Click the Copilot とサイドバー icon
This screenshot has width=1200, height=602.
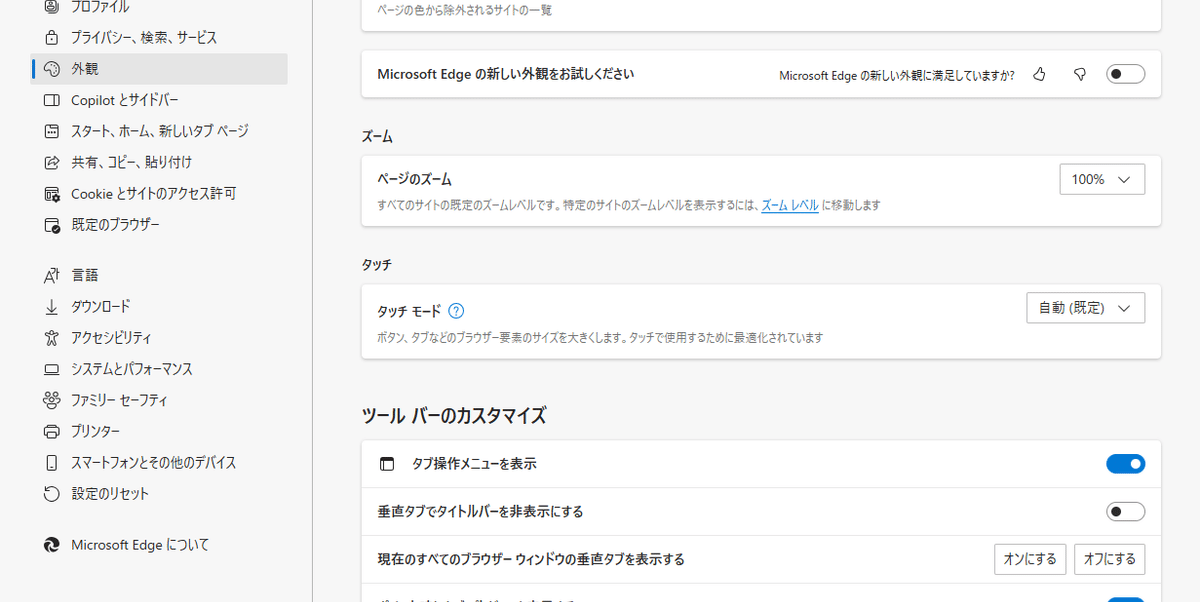(x=53, y=99)
